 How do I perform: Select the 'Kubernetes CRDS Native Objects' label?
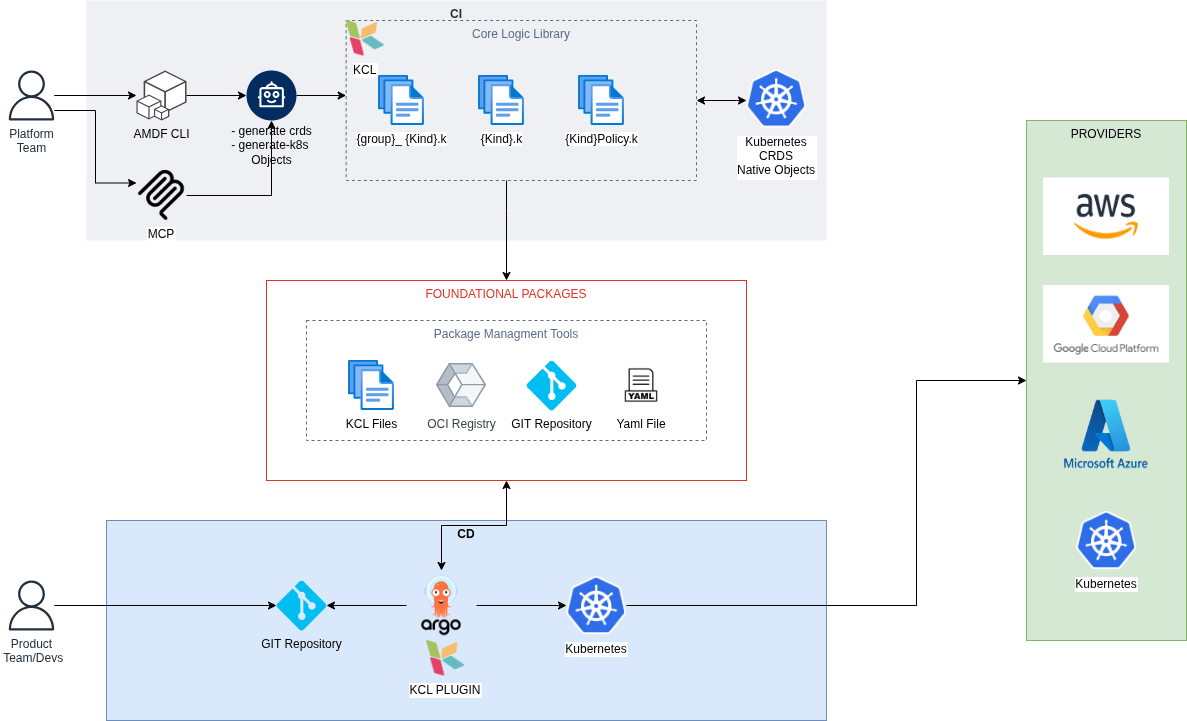click(776, 156)
